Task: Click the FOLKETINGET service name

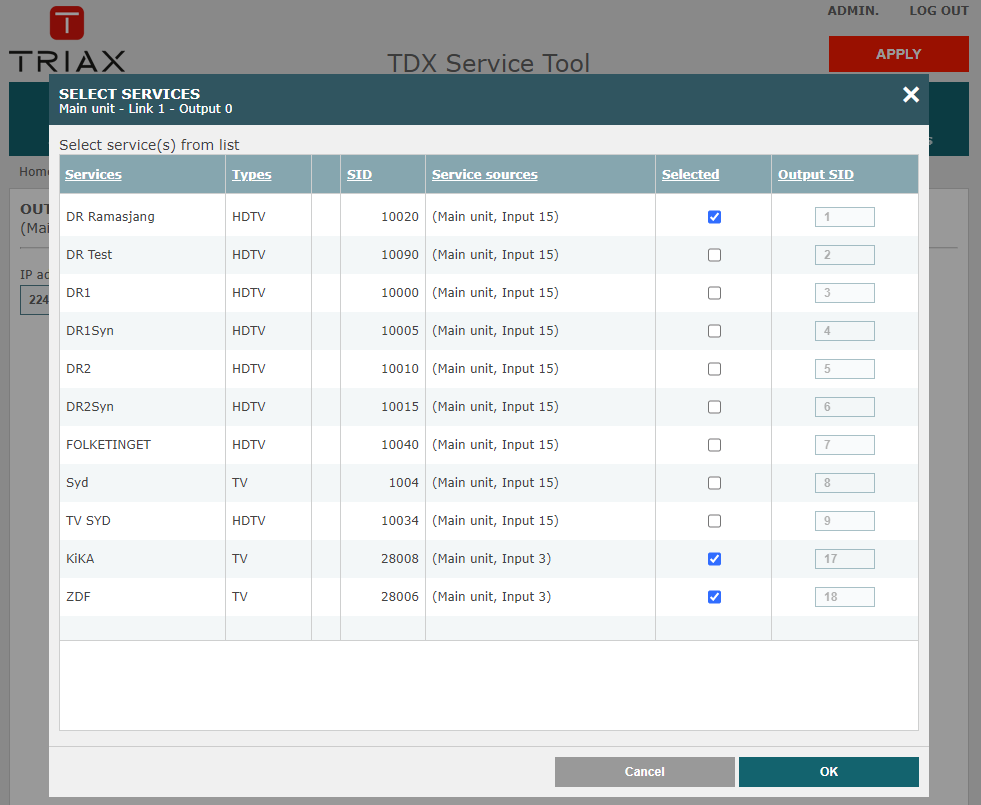Action: (x=108, y=445)
